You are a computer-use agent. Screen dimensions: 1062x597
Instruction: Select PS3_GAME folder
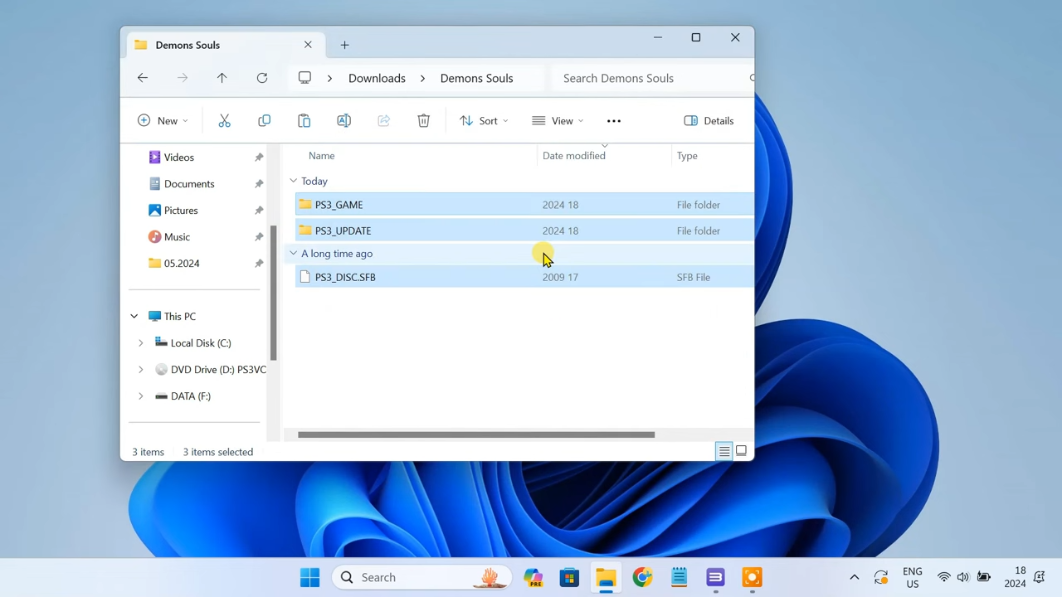(x=524, y=205)
